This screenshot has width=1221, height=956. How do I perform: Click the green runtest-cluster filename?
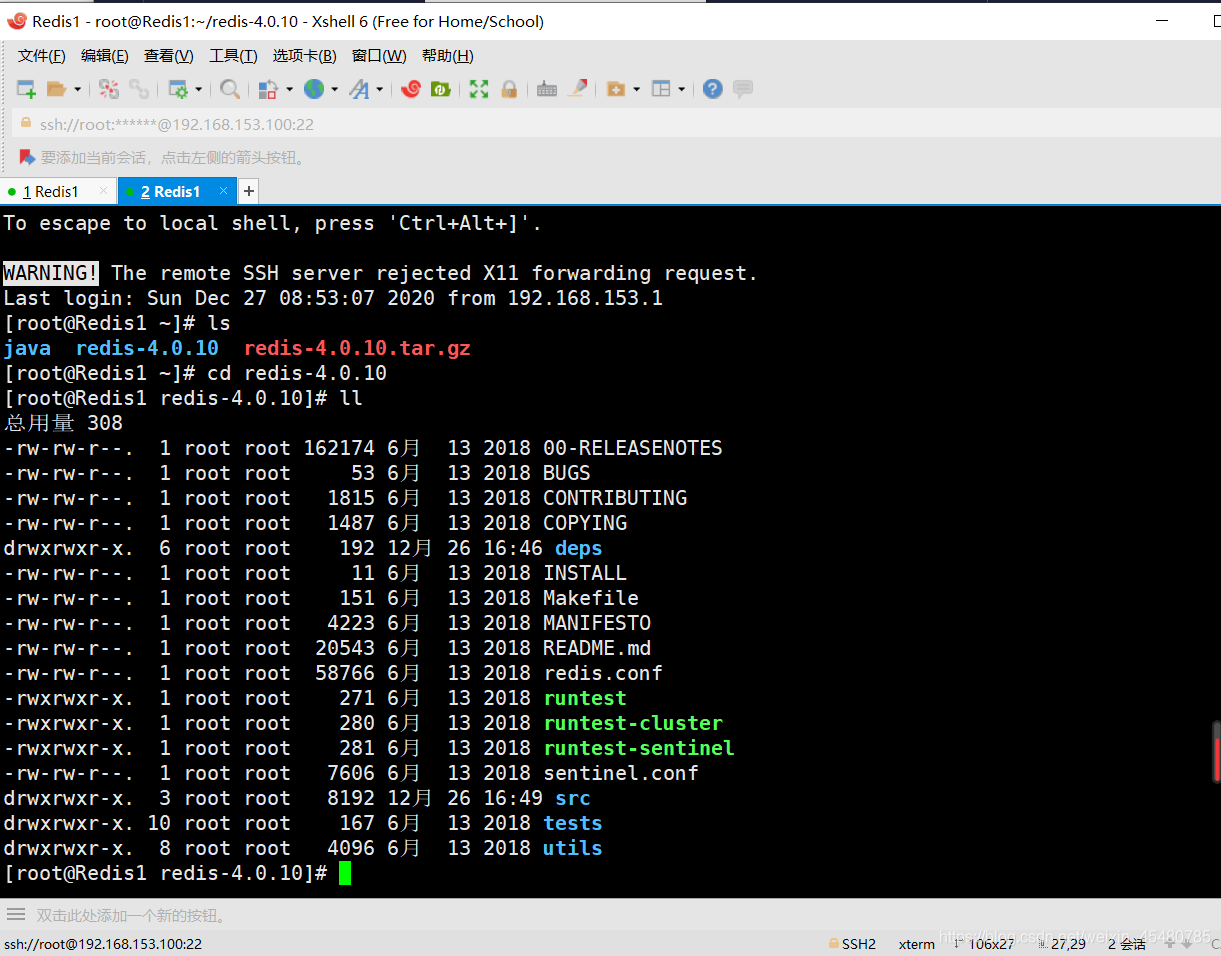[633, 723]
